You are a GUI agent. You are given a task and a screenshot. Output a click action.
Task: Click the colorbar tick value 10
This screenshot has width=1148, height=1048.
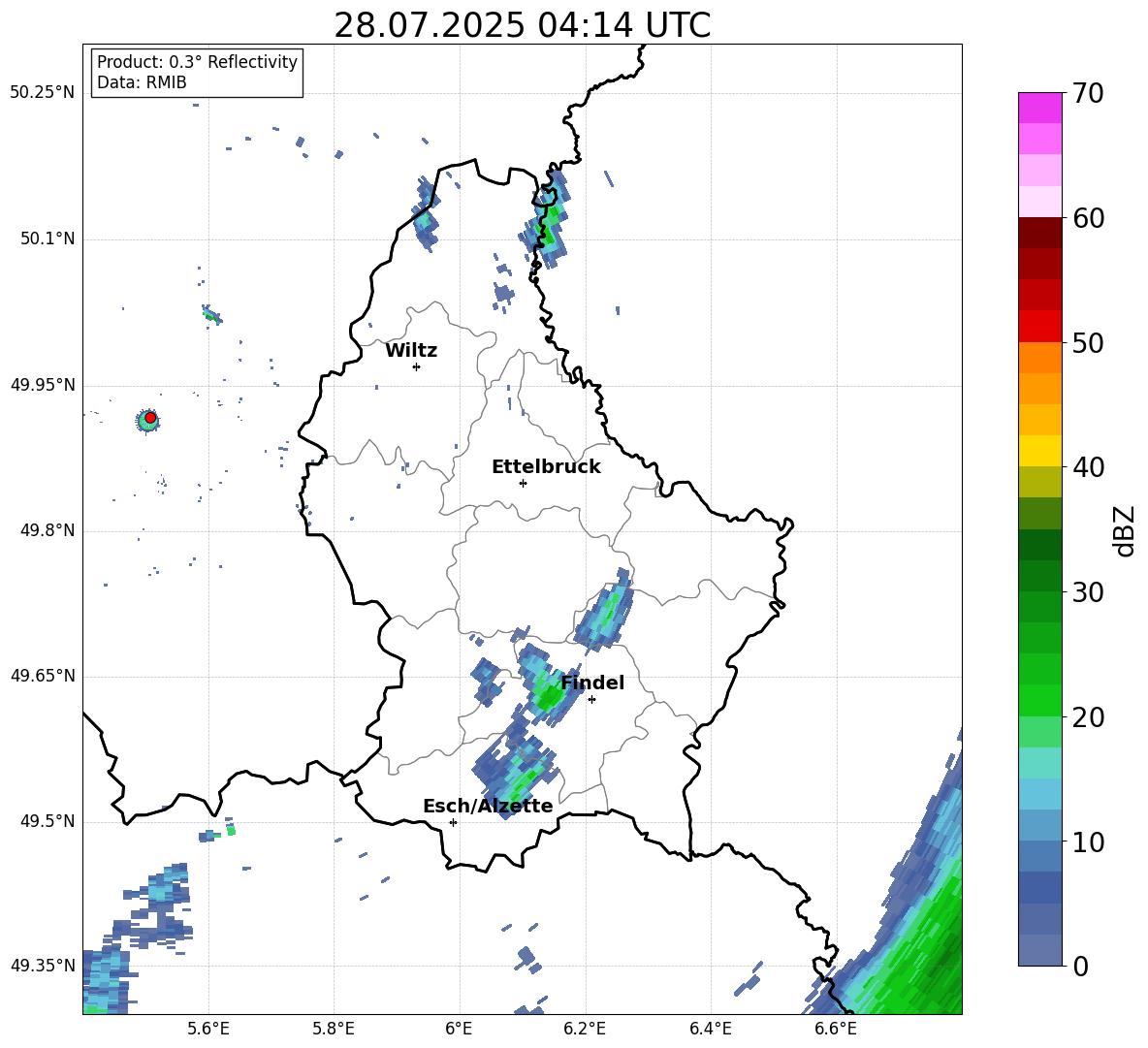1088,842
